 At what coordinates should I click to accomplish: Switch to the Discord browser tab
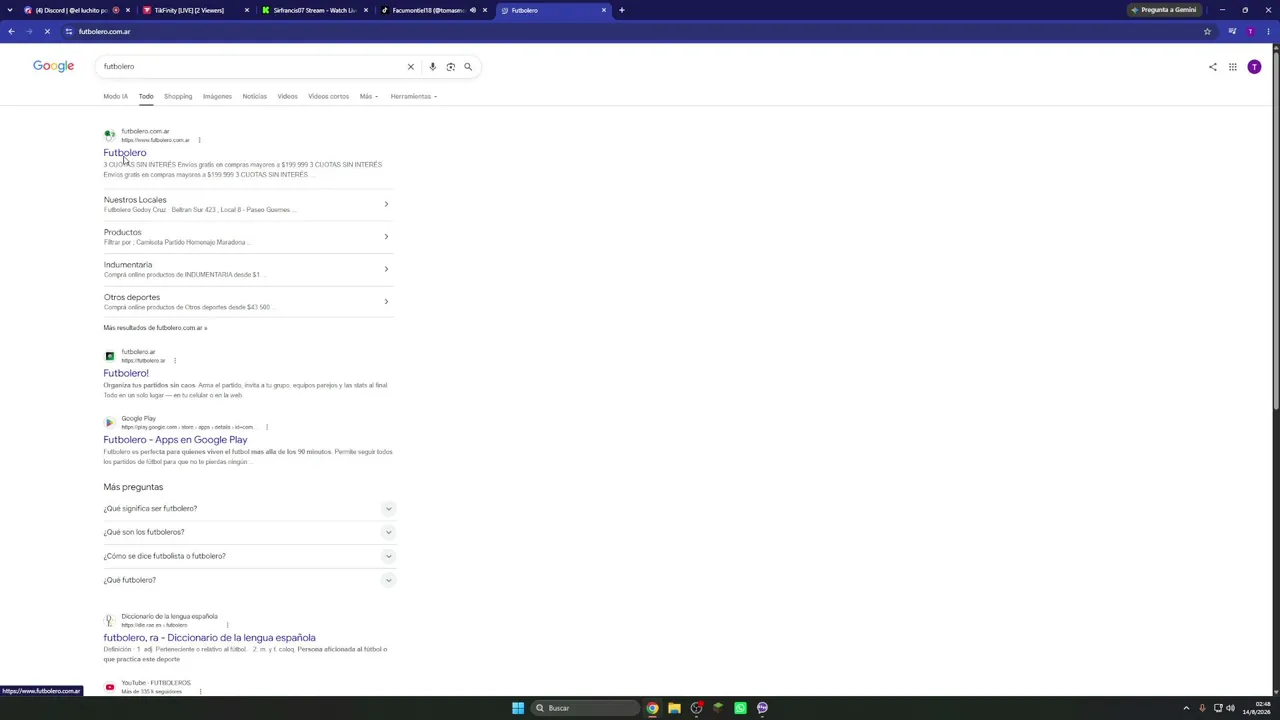point(76,10)
